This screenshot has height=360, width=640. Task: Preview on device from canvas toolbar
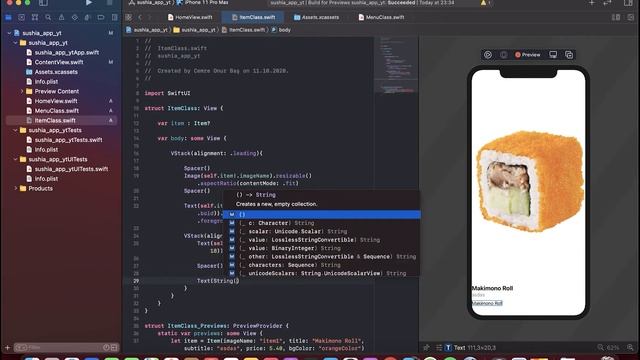553,55
